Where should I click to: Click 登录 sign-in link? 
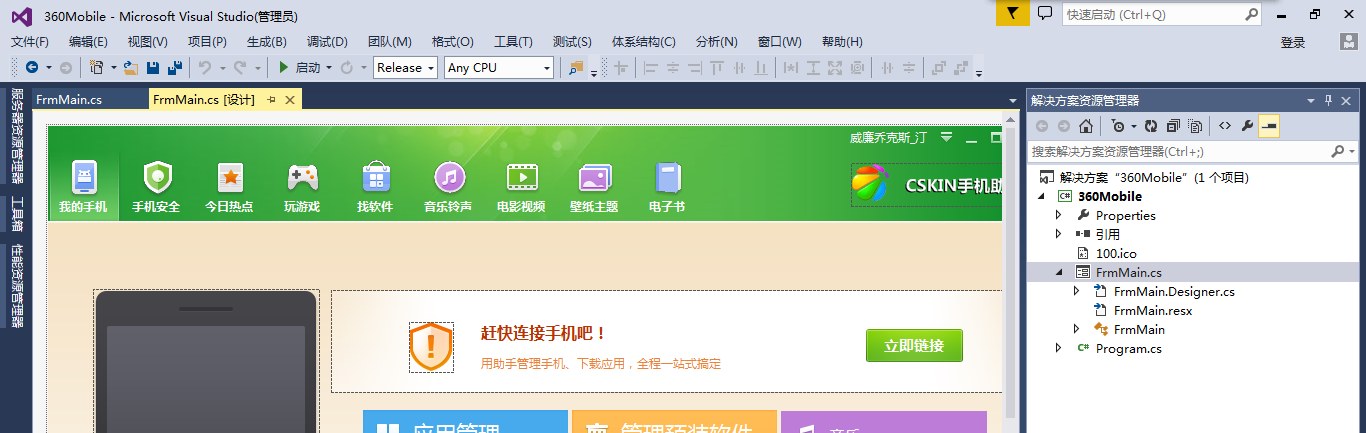[x=1293, y=42]
